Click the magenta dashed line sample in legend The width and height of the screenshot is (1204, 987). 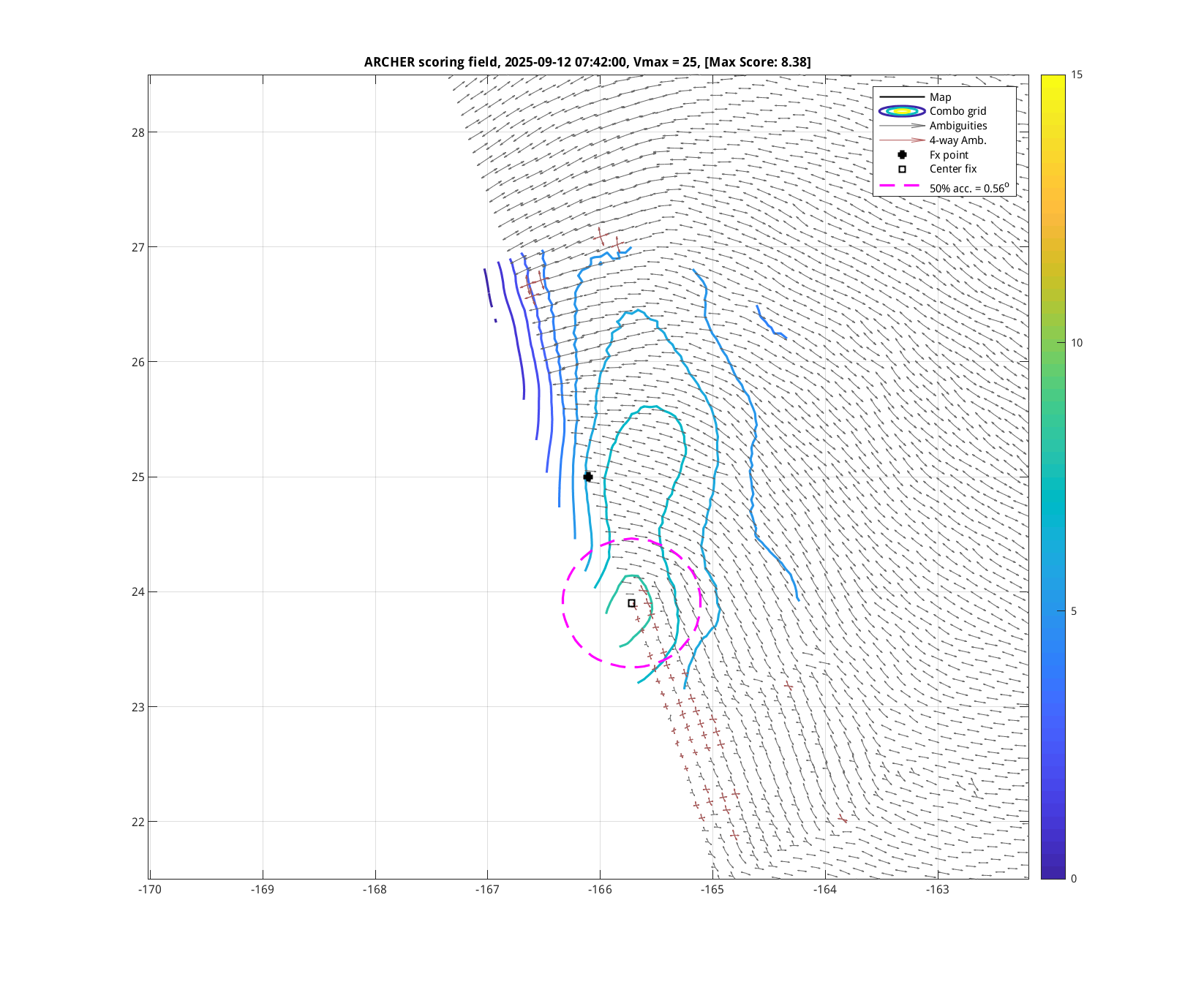point(902,186)
